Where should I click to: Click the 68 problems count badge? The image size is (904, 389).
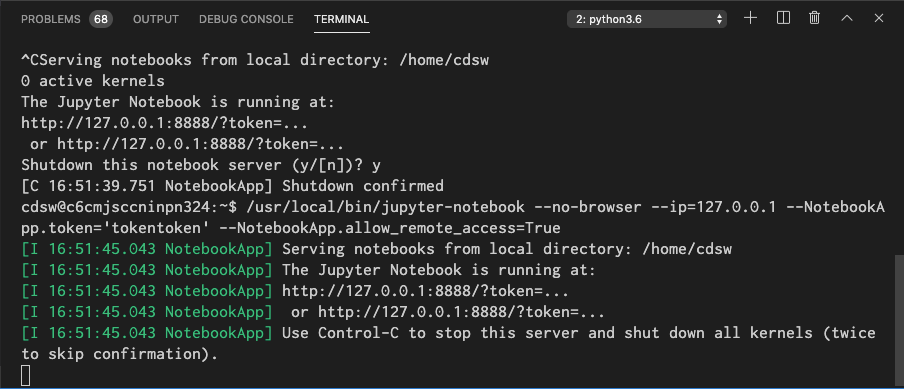[x=101, y=19]
